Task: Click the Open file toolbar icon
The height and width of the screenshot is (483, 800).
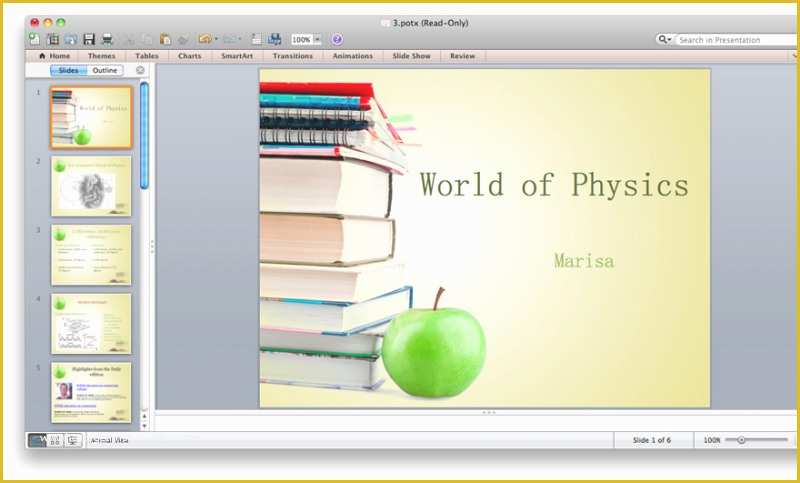Action: click(x=70, y=39)
